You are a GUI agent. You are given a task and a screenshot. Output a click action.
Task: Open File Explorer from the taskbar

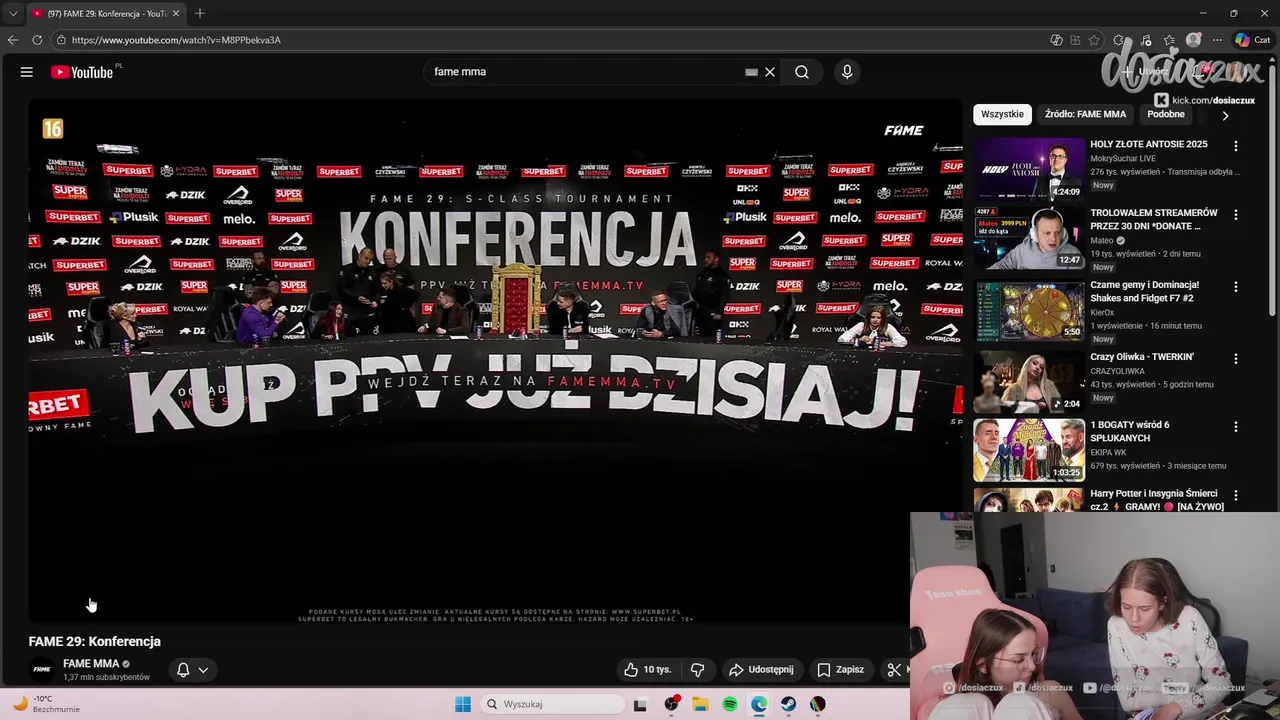point(701,704)
